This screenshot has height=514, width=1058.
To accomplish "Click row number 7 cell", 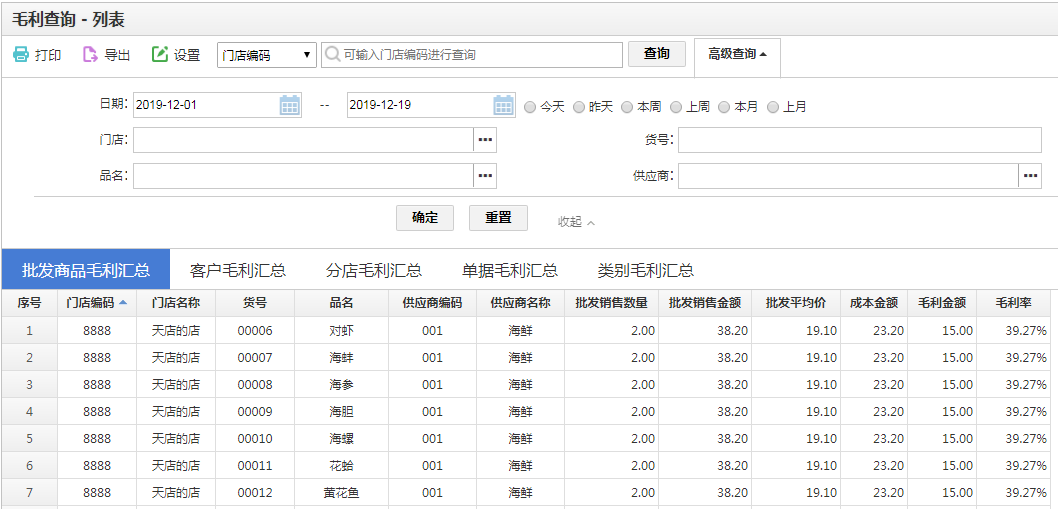I will point(29,492).
